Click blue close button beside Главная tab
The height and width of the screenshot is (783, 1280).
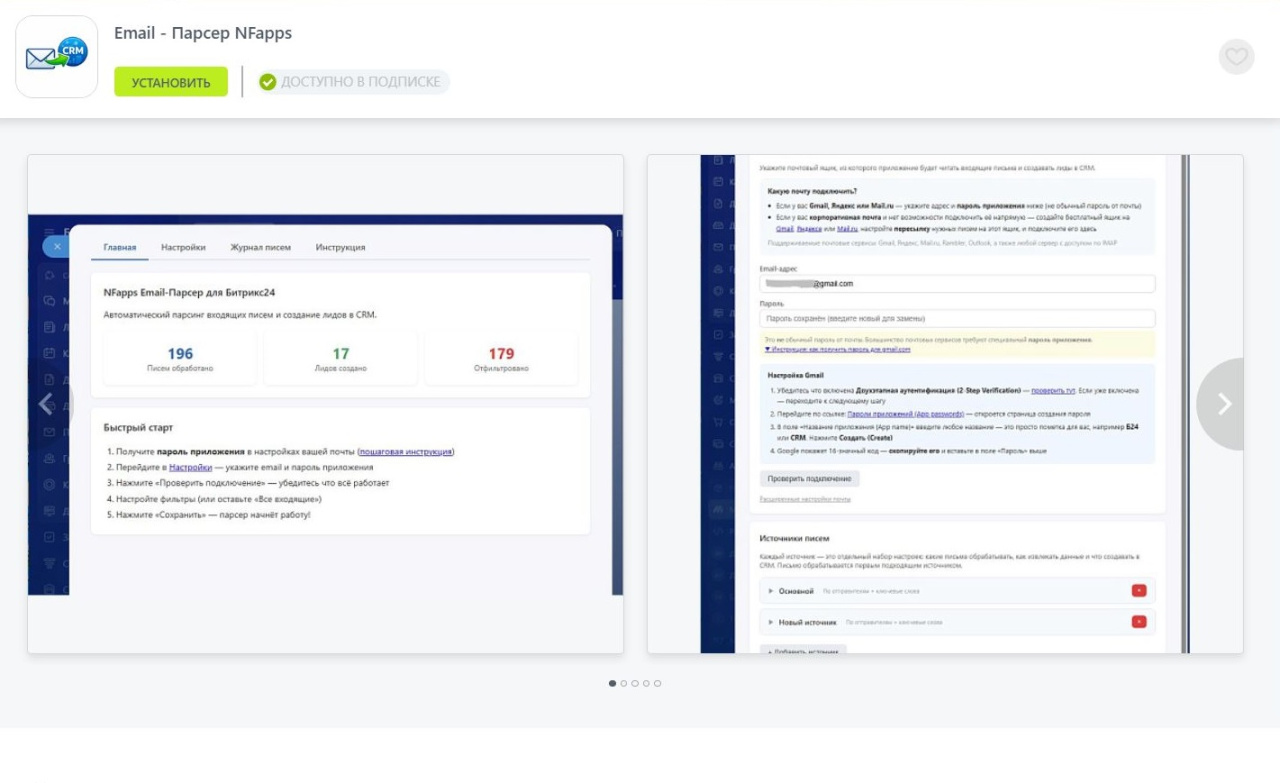(57, 246)
